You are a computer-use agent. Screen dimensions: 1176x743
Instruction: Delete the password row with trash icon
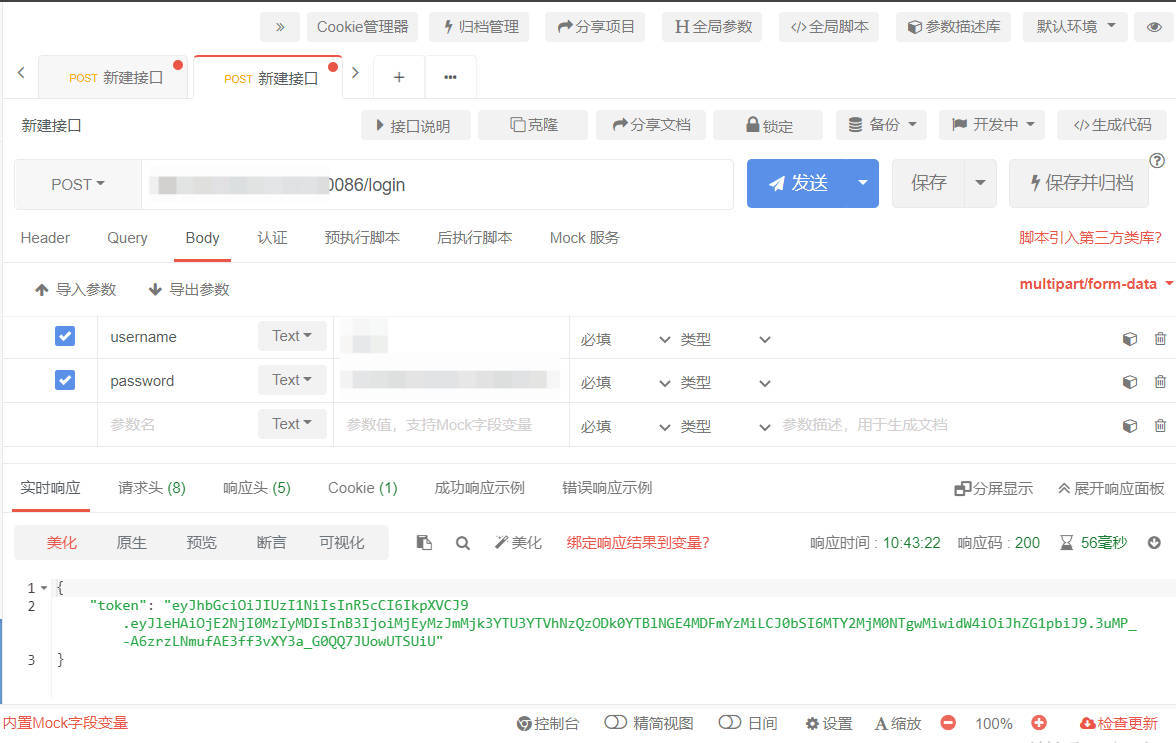coord(1160,382)
